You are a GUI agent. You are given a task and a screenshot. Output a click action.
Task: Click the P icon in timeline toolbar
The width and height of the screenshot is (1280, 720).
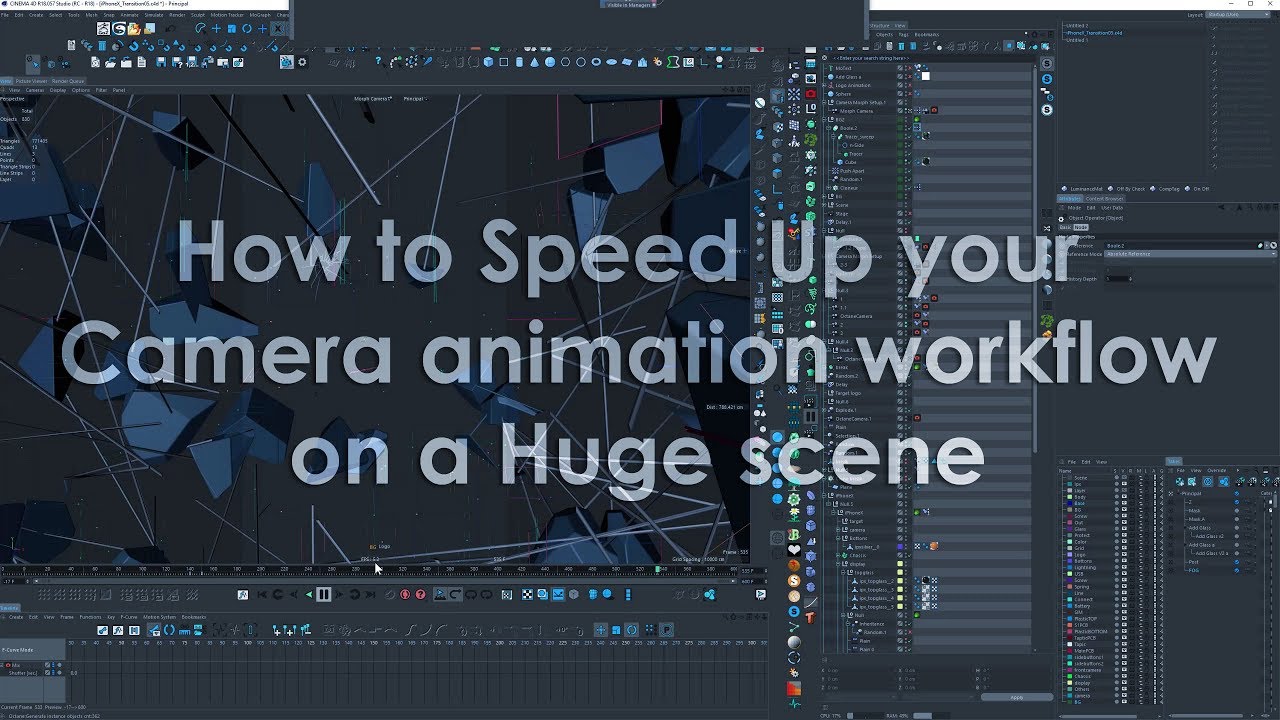pos(666,630)
